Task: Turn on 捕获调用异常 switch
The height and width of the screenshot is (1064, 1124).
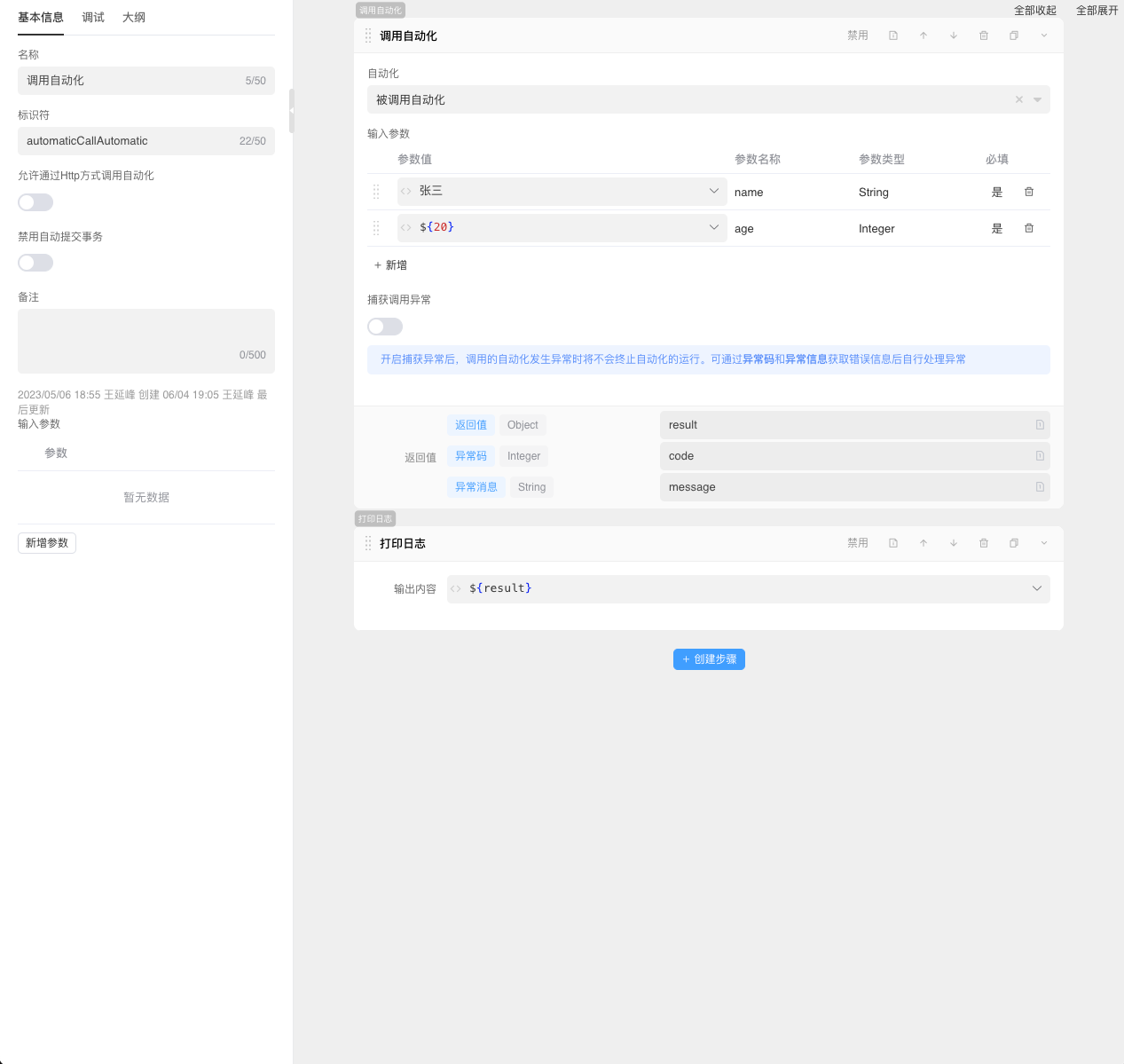Action: (x=385, y=327)
